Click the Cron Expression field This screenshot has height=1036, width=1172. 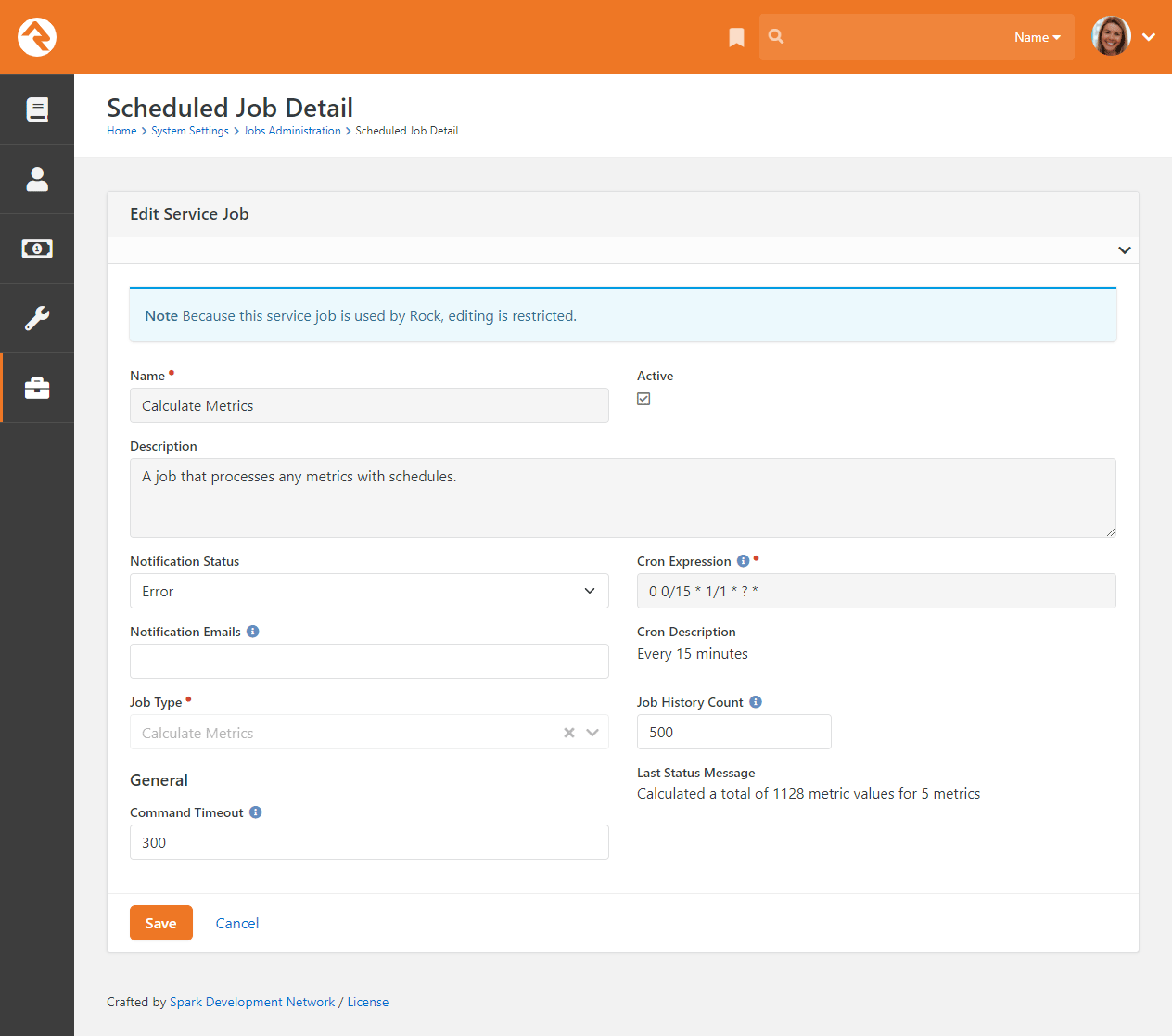click(876, 591)
